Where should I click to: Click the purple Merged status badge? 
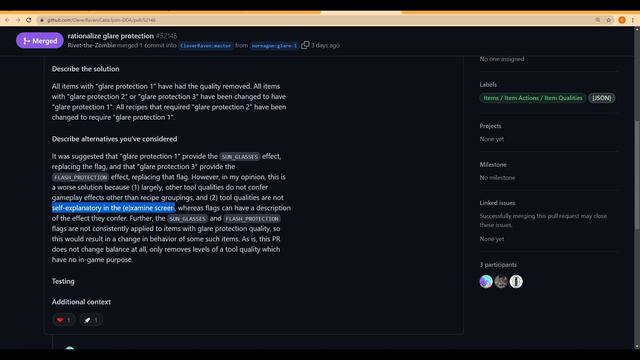[x=40, y=41]
